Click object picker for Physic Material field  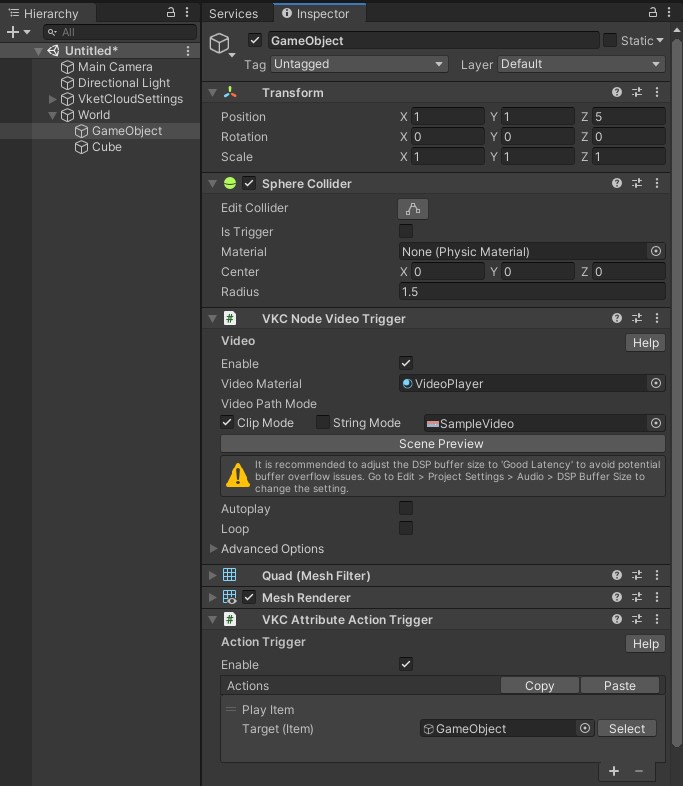656,252
